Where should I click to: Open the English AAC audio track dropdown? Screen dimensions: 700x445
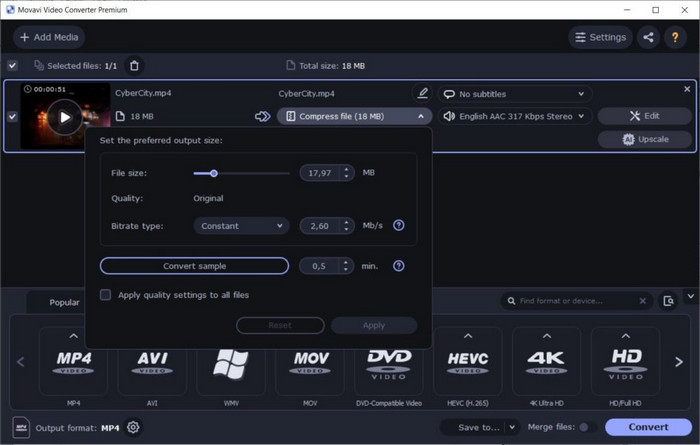(515, 116)
